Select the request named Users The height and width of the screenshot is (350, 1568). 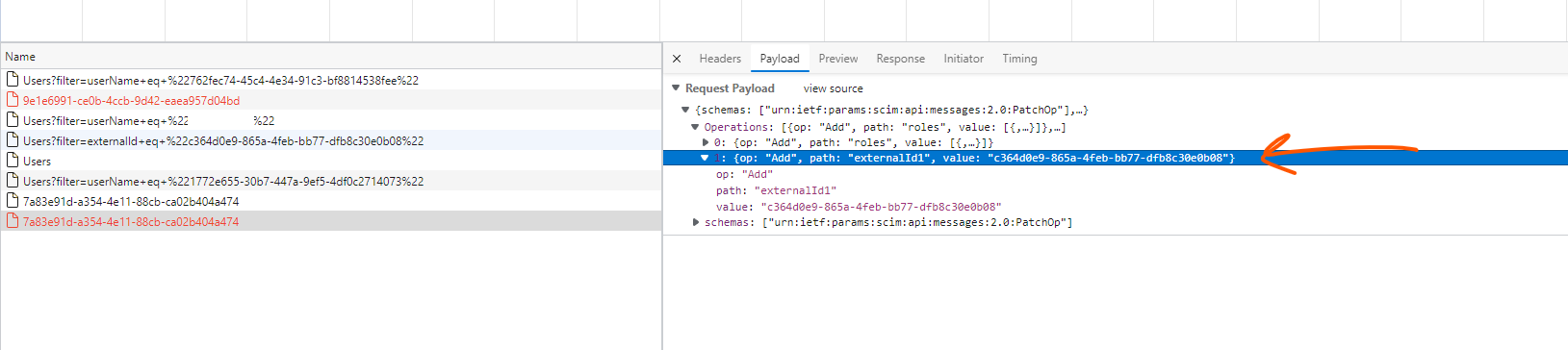(x=331, y=161)
